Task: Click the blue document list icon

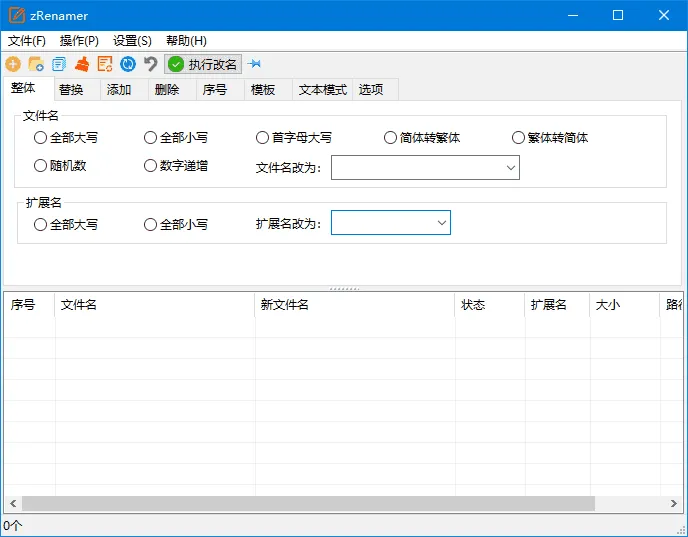Action: (59, 64)
